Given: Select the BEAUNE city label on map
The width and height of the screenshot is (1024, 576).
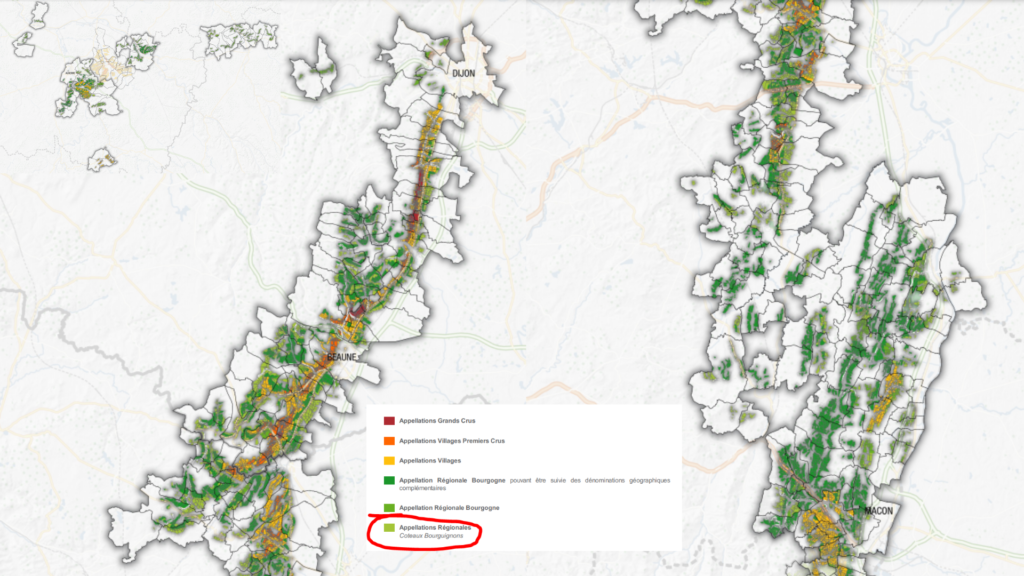Looking at the screenshot, I should [342, 357].
